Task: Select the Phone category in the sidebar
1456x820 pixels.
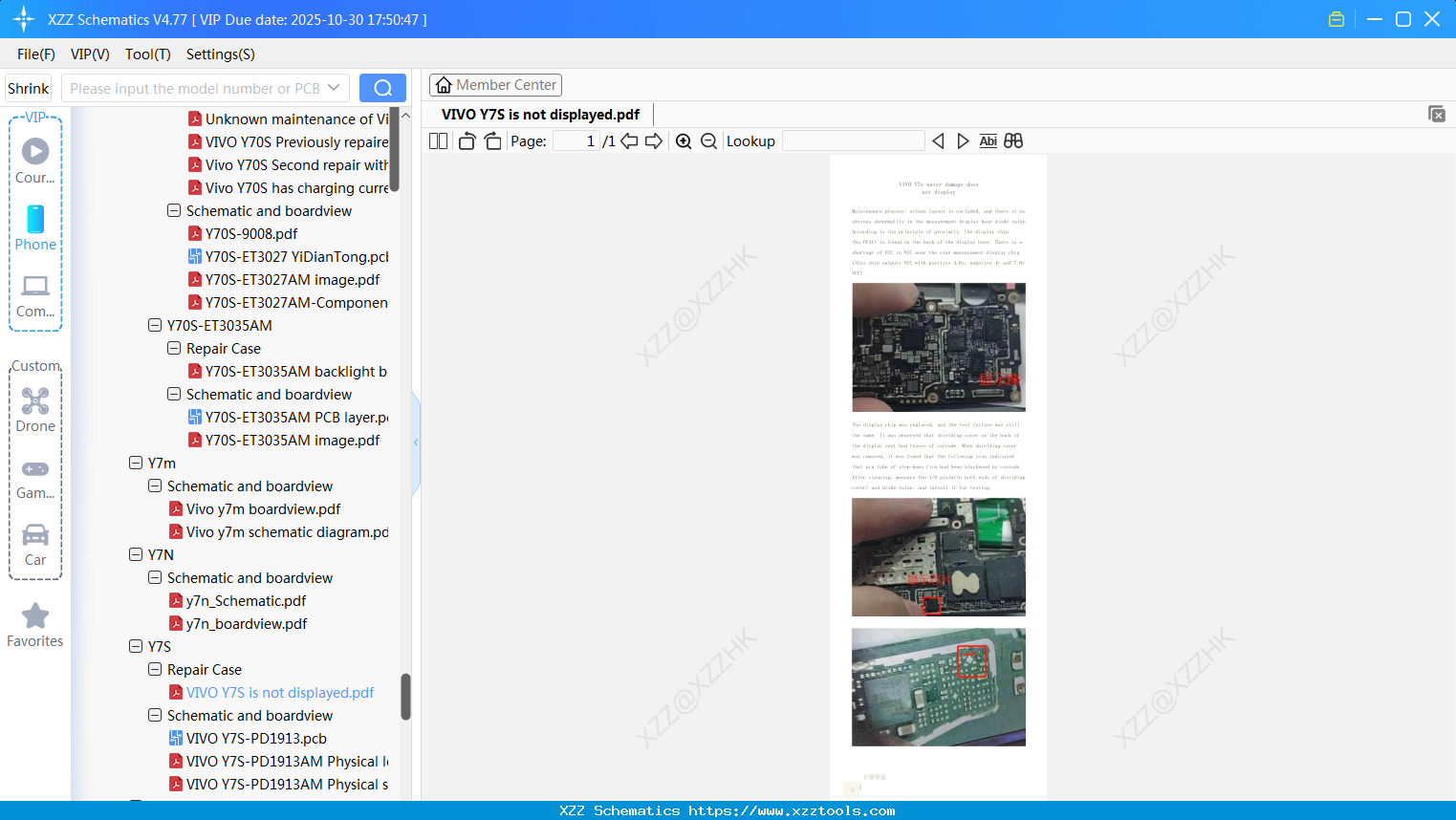Action: 35,227
